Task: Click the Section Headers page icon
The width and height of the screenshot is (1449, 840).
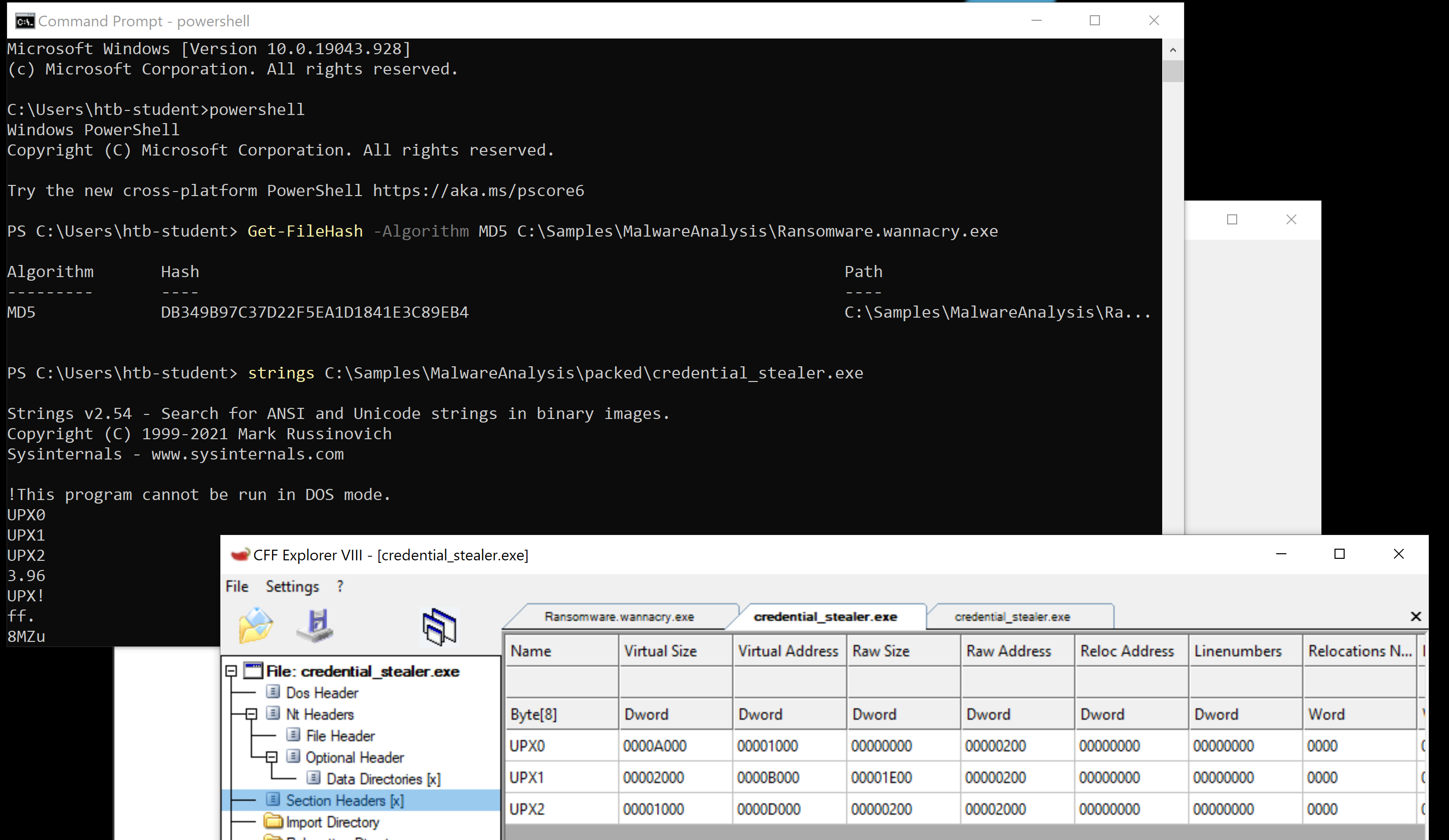Action: click(x=274, y=800)
